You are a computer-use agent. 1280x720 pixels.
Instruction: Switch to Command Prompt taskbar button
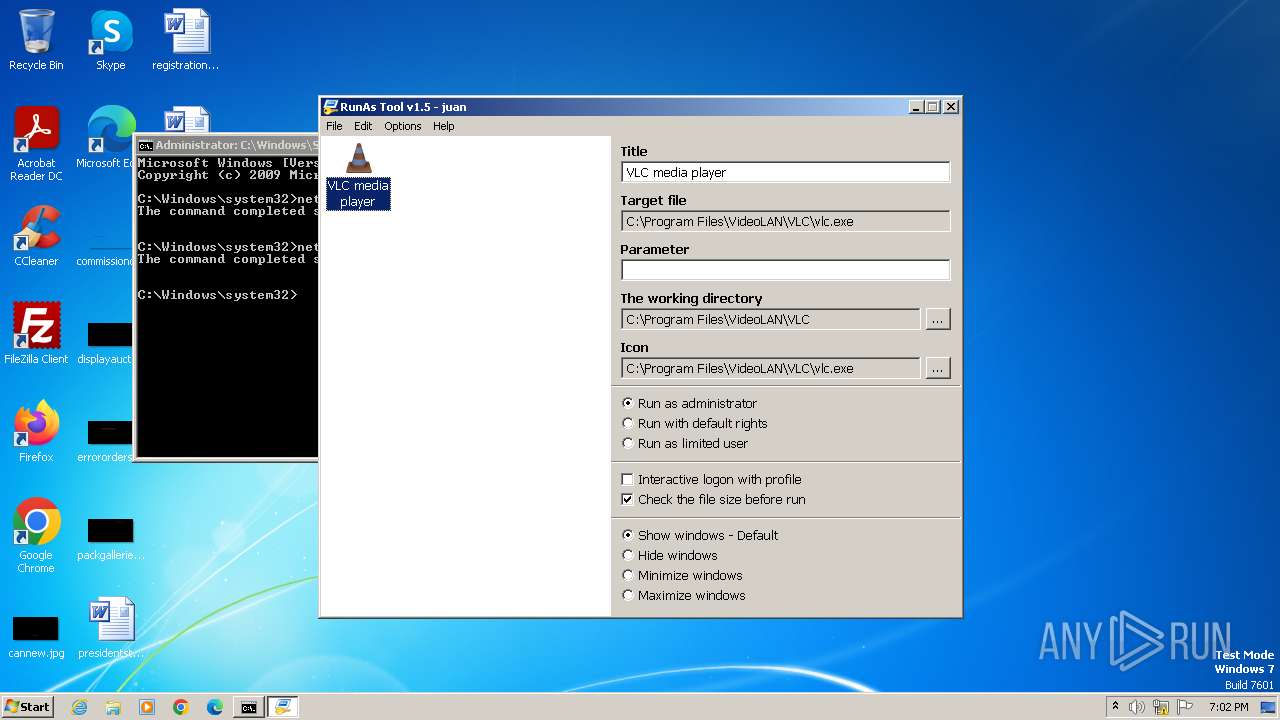click(248, 707)
